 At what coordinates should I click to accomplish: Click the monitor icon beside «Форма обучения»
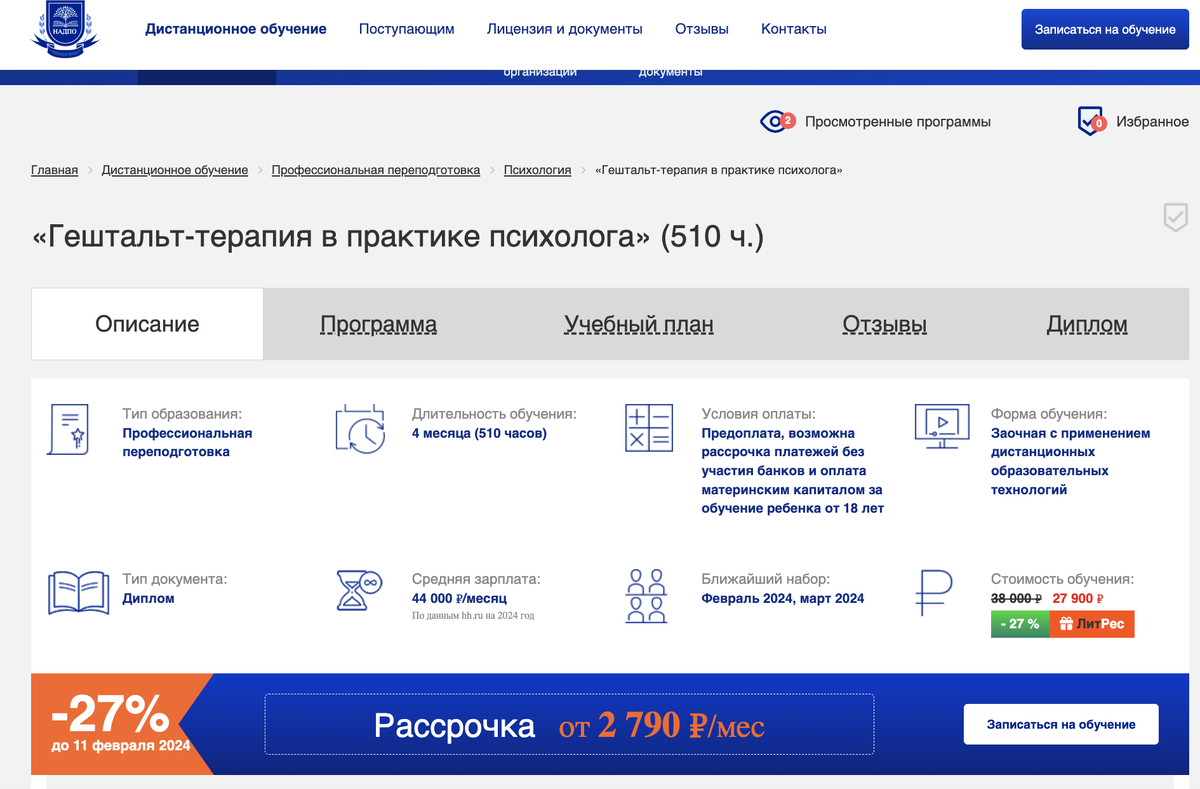pyautogui.click(x=940, y=428)
